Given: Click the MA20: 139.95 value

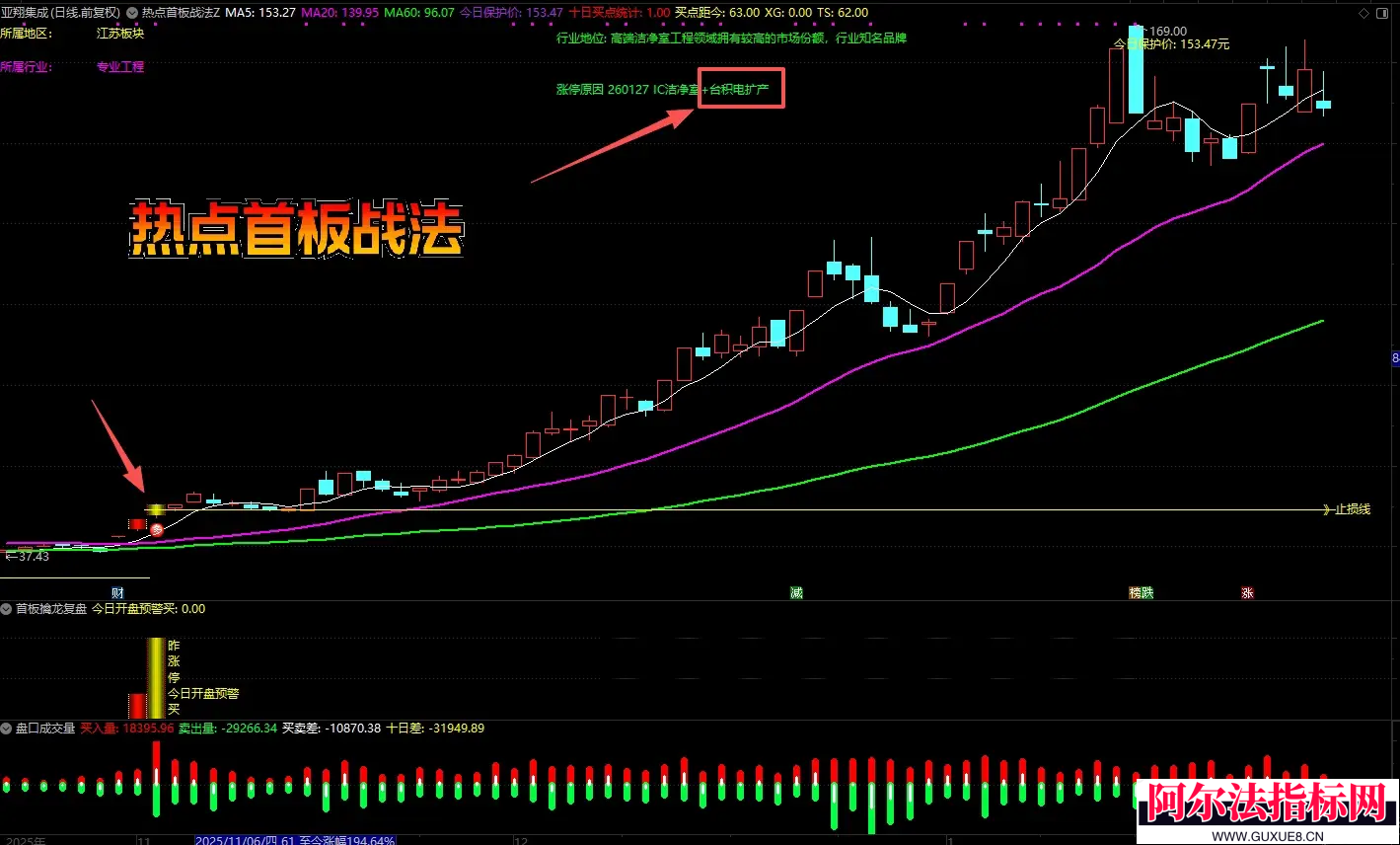Looking at the screenshot, I should pos(339,13).
